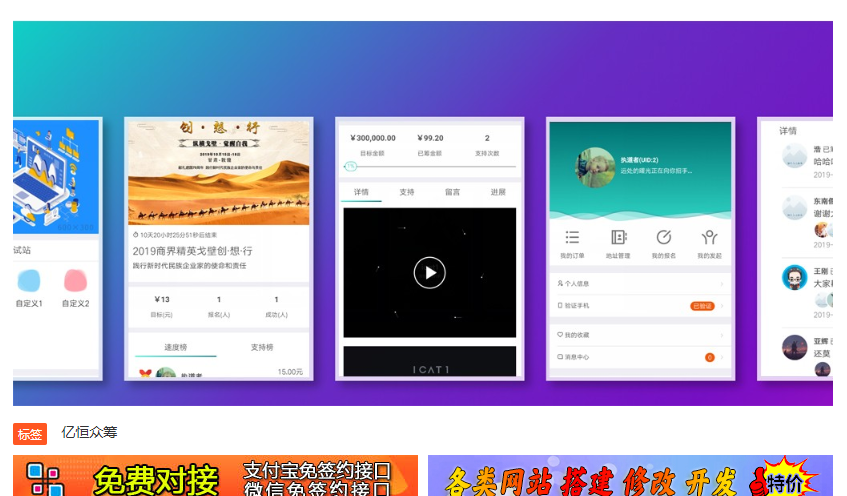Open the 我的发起 icon
Viewport: 847px width, 496px height.
pyautogui.click(x=709, y=237)
